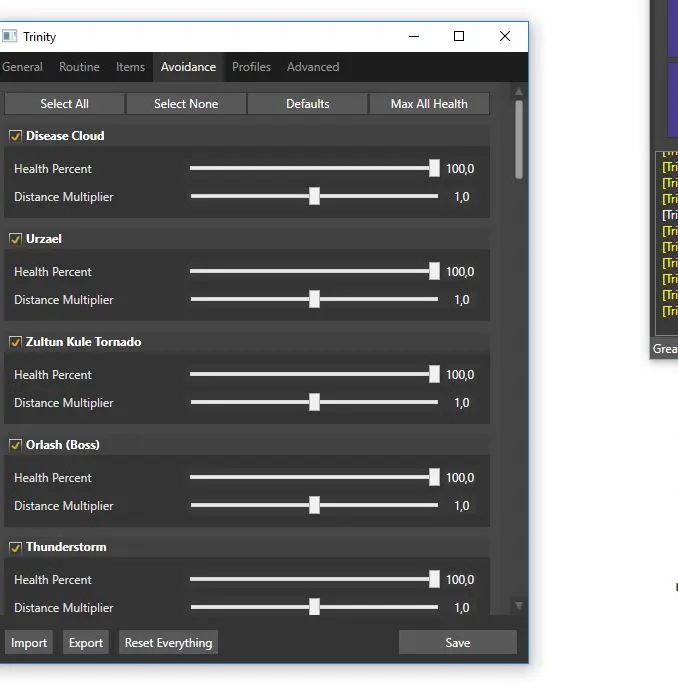Click Thunderstorm Distance Multiplier slider handle
The height and width of the screenshot is (691, 678).
(315, 607)
